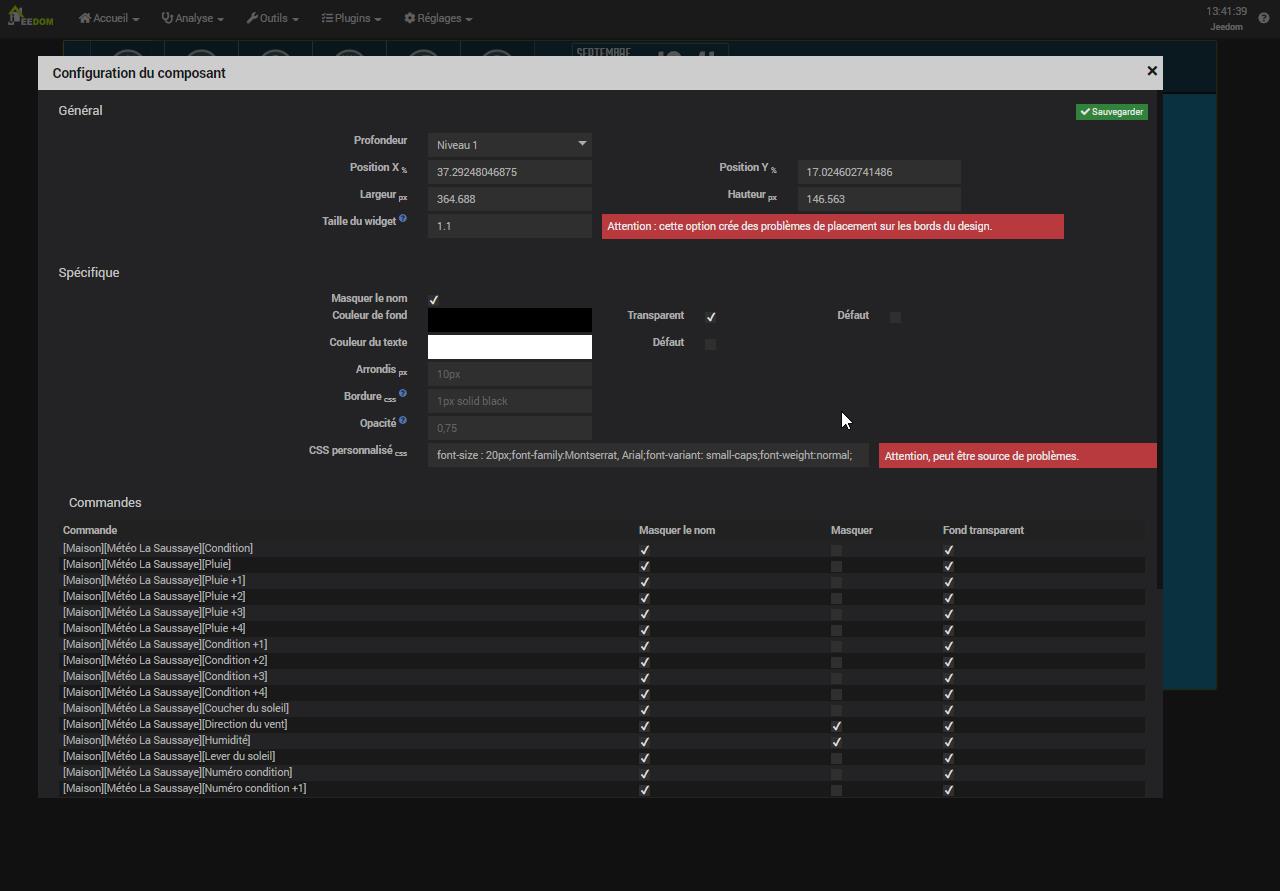1280x891 pixels.
Task: Toggle Masquer checkbox for Direction du vent
Action: pos(836,726)
